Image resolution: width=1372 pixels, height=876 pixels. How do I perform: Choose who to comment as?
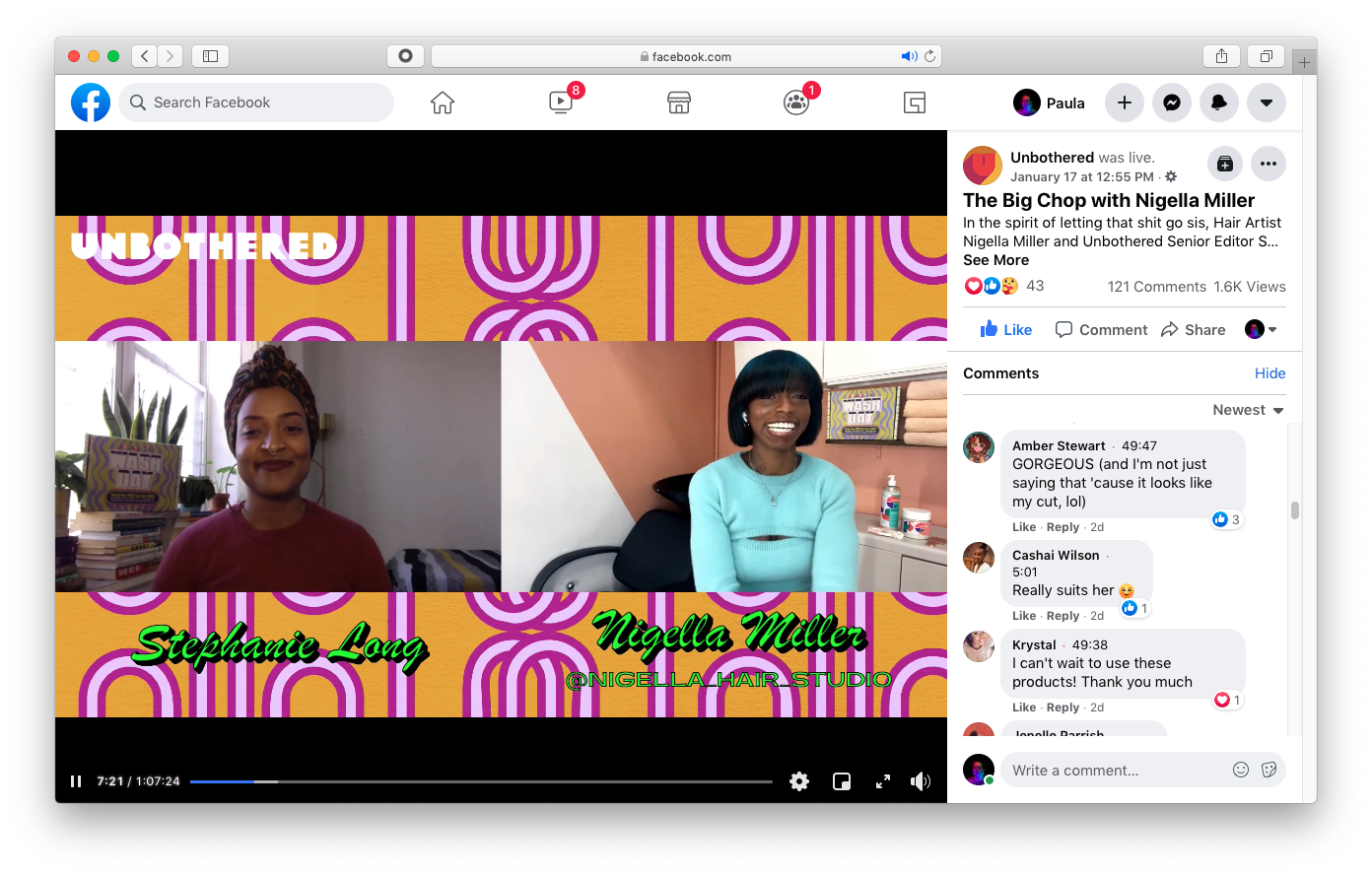point(1261,330)
